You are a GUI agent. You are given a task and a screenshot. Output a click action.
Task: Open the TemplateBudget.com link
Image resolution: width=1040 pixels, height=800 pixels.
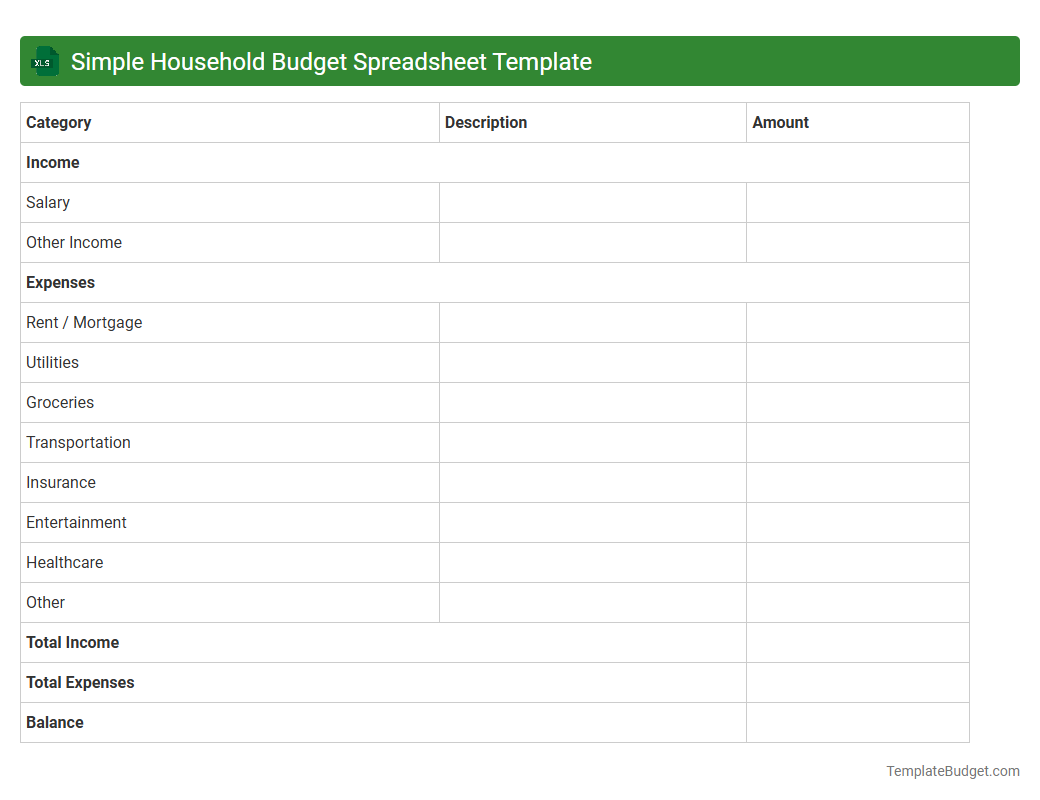tap(952, 771)
